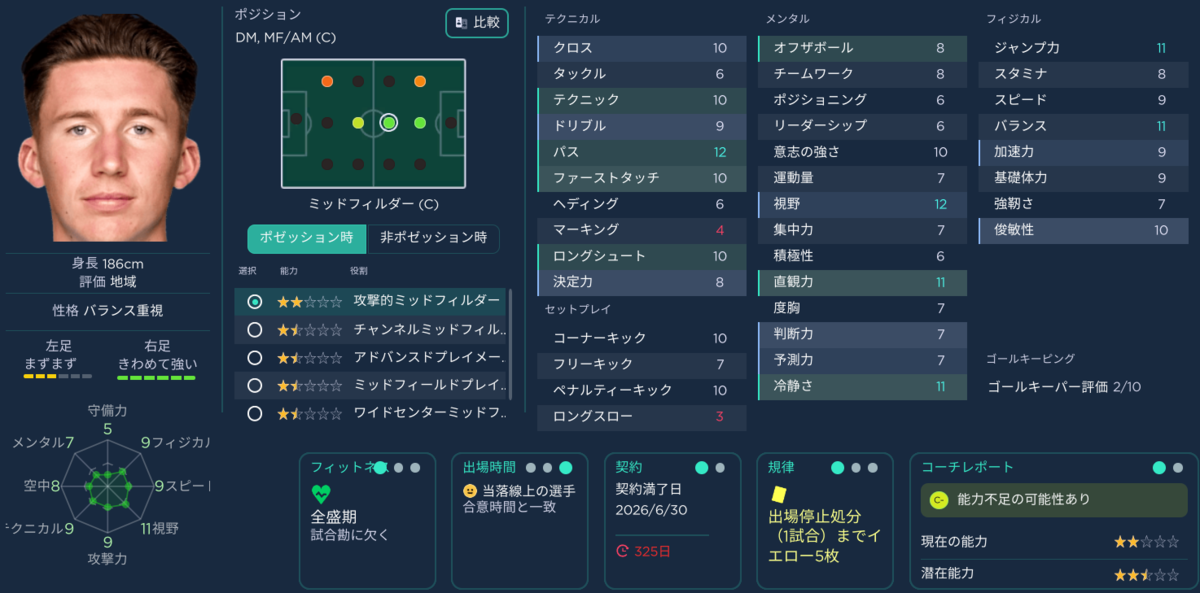Click the C- grade badge in coach report
This screenshot has height=593, width=1200.
[938, 499]
